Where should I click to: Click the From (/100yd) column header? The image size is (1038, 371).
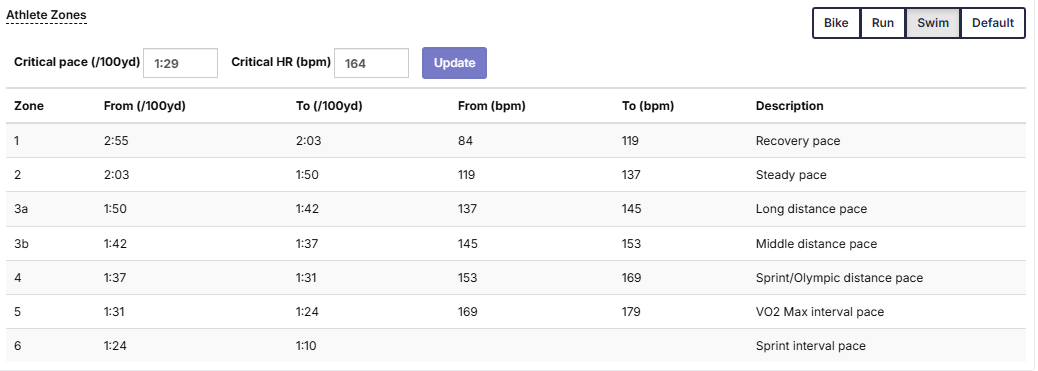tap(144, 106)
